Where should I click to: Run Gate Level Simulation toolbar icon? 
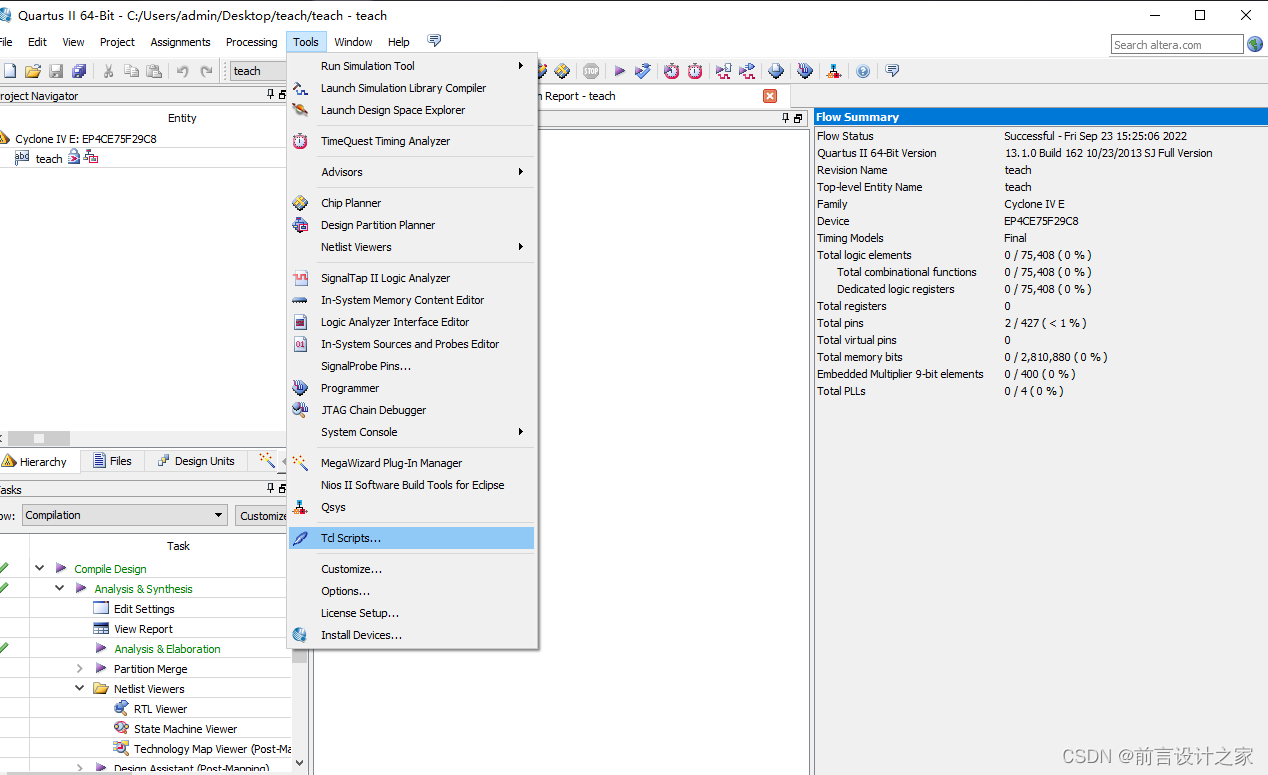pos(747,71)
